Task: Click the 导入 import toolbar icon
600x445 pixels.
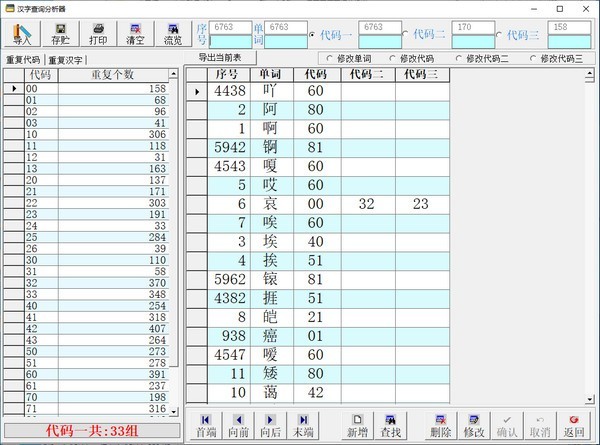Action: (22, 34)
